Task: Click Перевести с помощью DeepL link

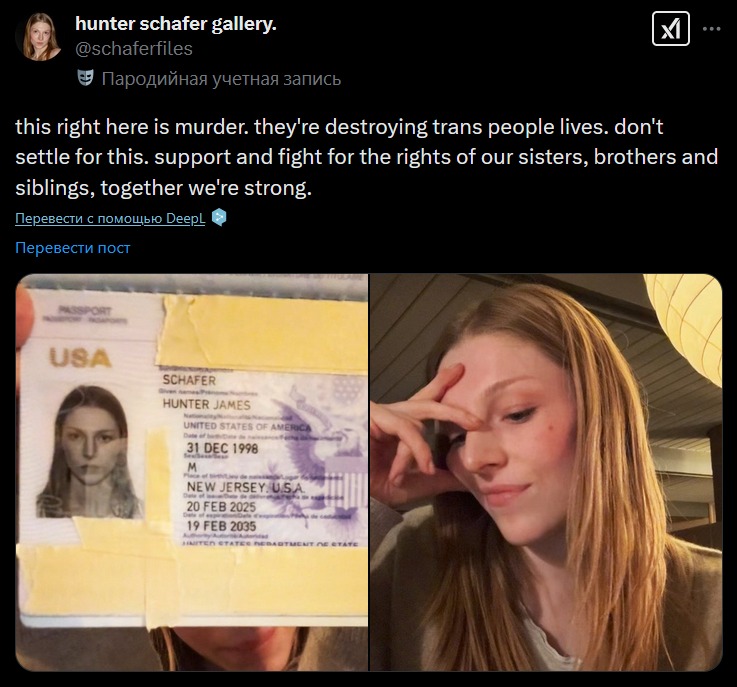Action: tap(110, 219)
